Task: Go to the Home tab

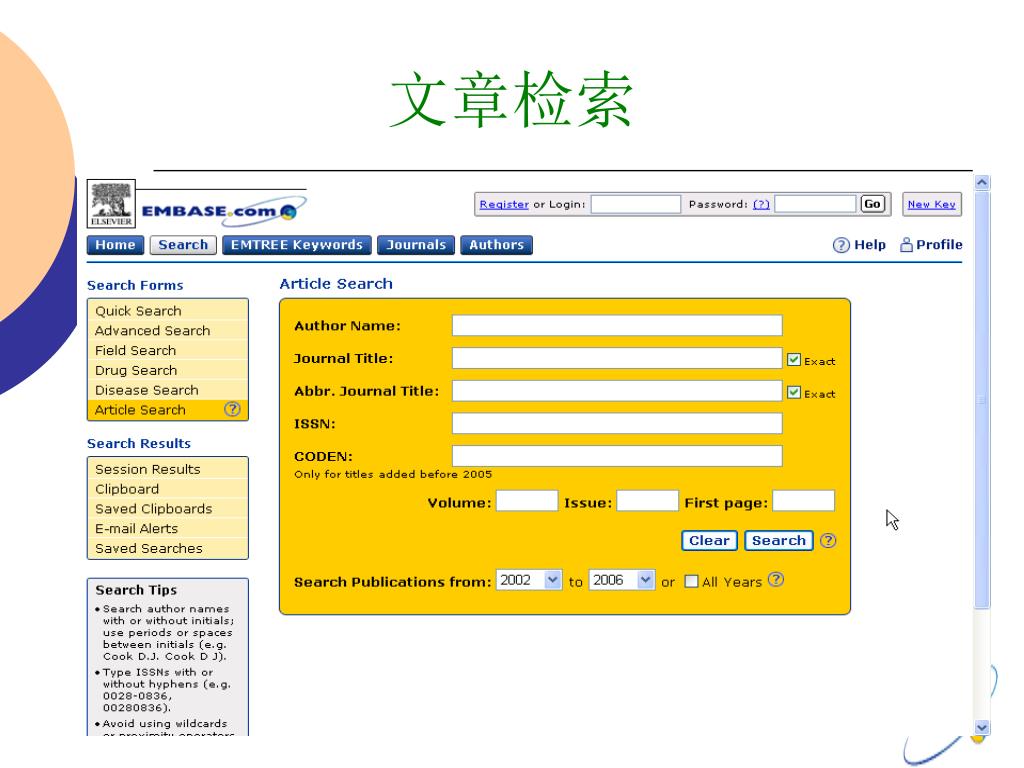Action: click(115, 245)
